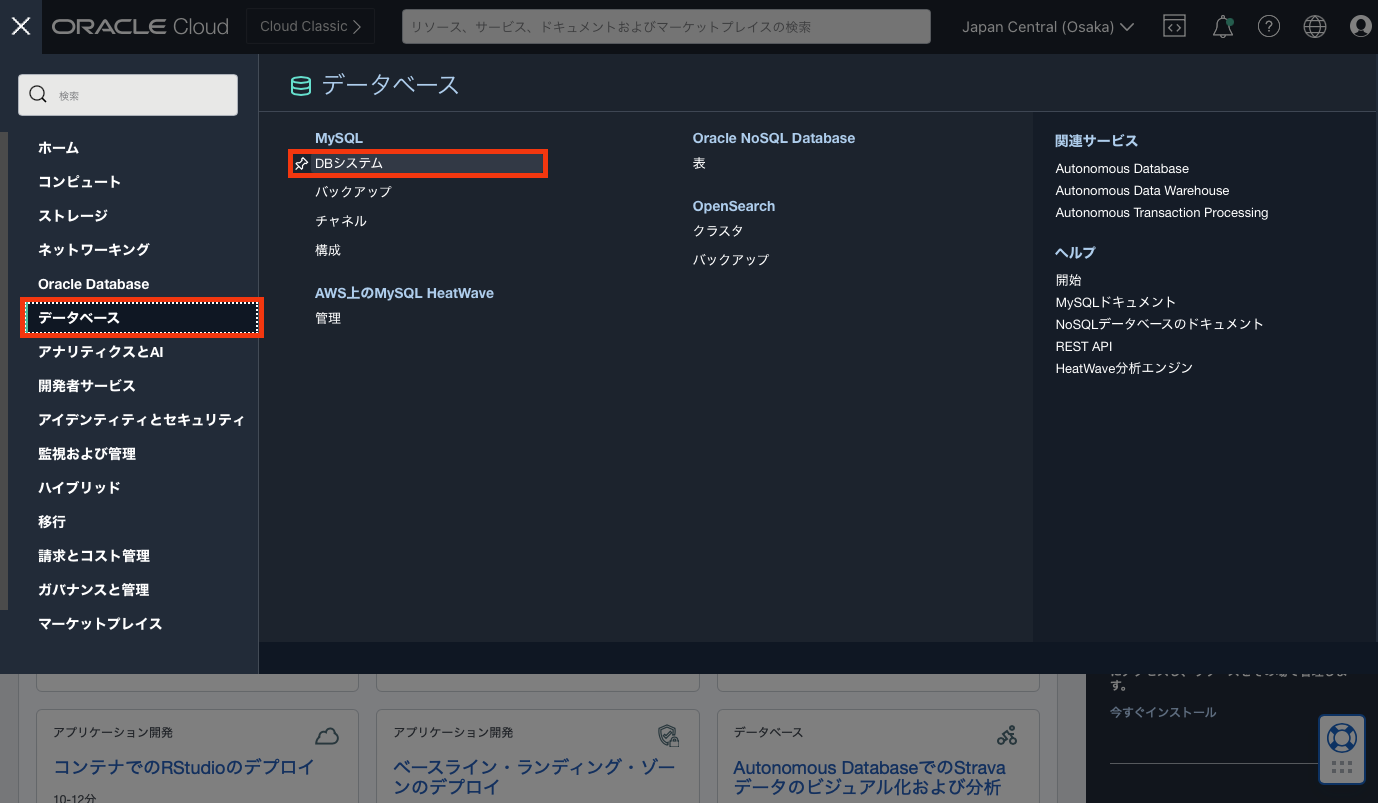Screen dimensions: 1378x803
Task: Open the floating support lifebuoy widget
Action: pyautogui.click(x=1341, y=739)
